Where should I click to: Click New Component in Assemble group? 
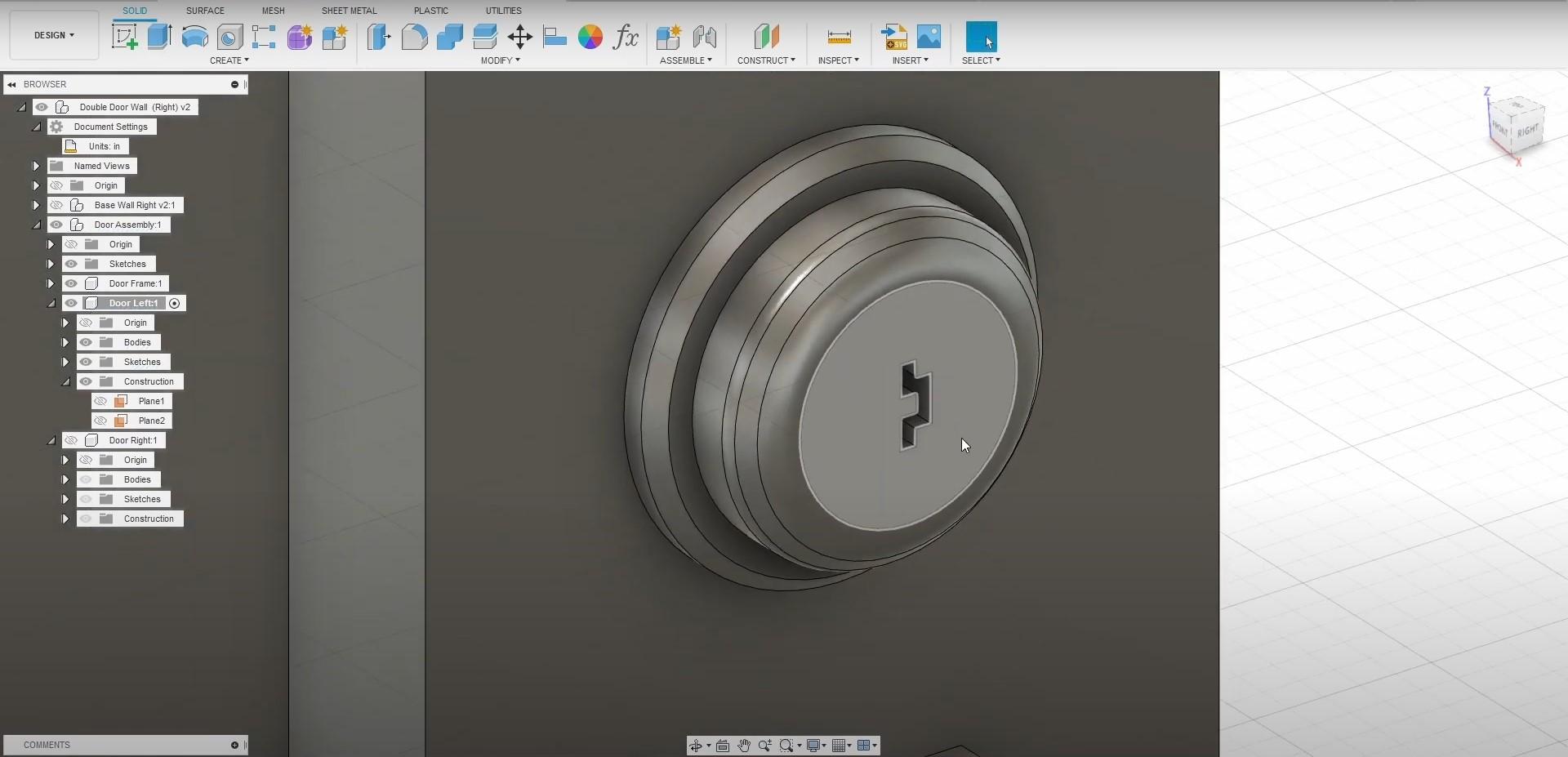pos(669,37)
